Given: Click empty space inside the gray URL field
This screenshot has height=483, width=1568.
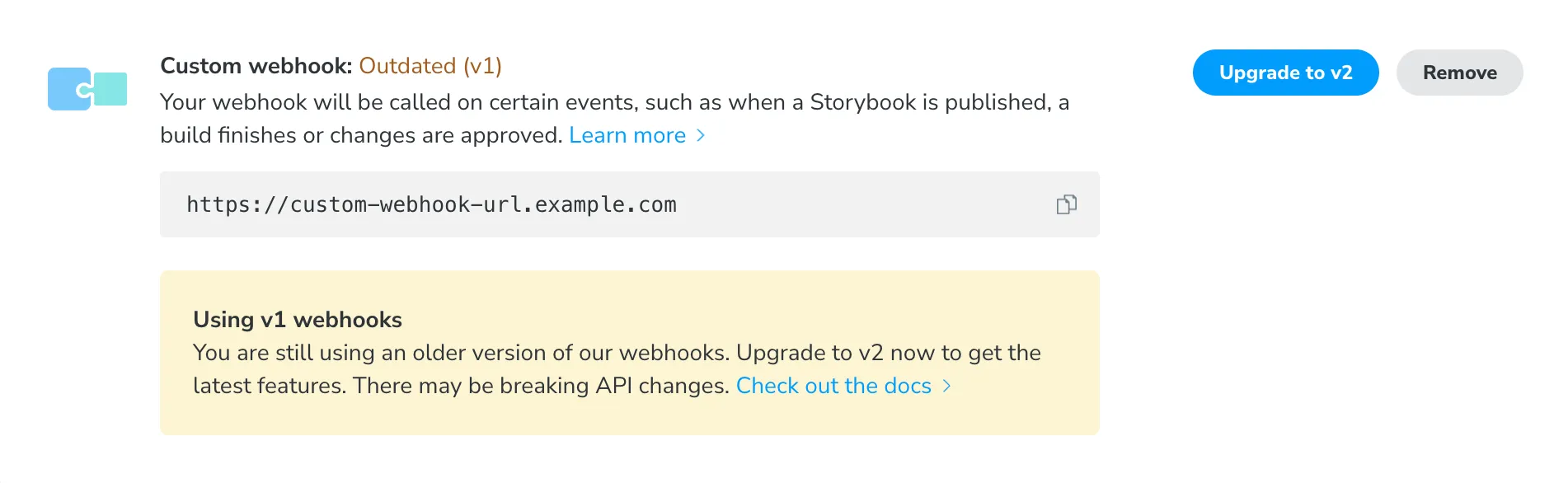Looking at the screenshot, I should pyautogui.click(x=866, y=204).
